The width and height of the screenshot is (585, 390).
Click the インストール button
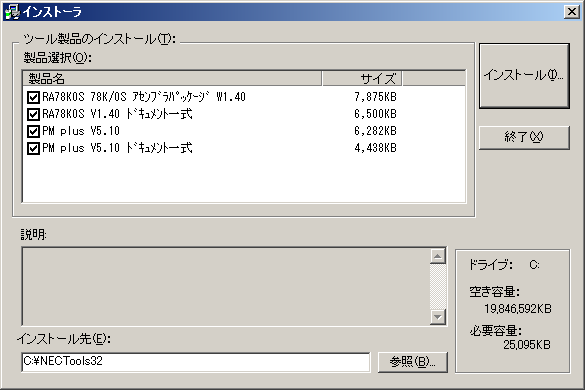[x=524, y=76]
